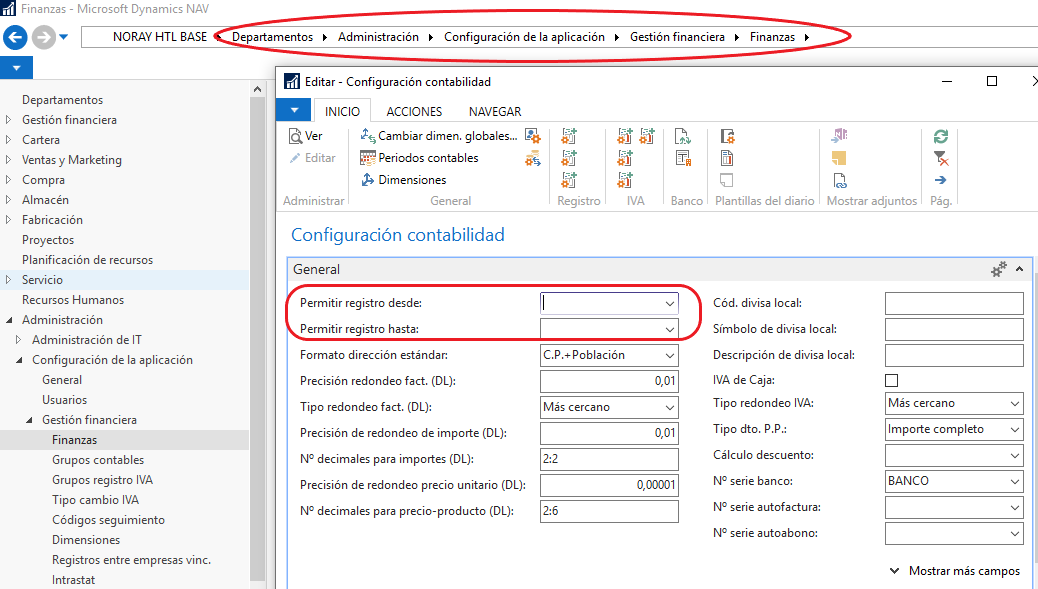
Task: Open Periodos contables from the ribbon
Action: 419,158
